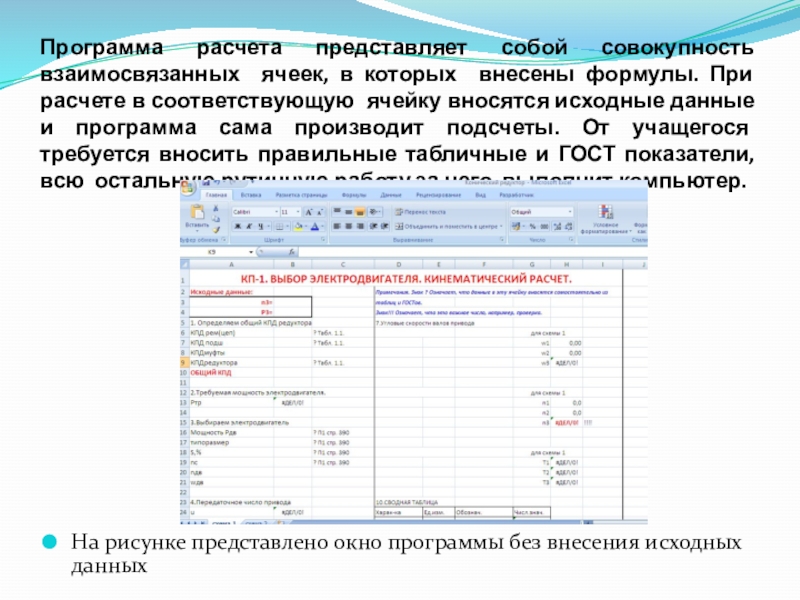Screen dimensions: 800x600
Task: Click the Name Box showing K9
Action: [214, 252]
